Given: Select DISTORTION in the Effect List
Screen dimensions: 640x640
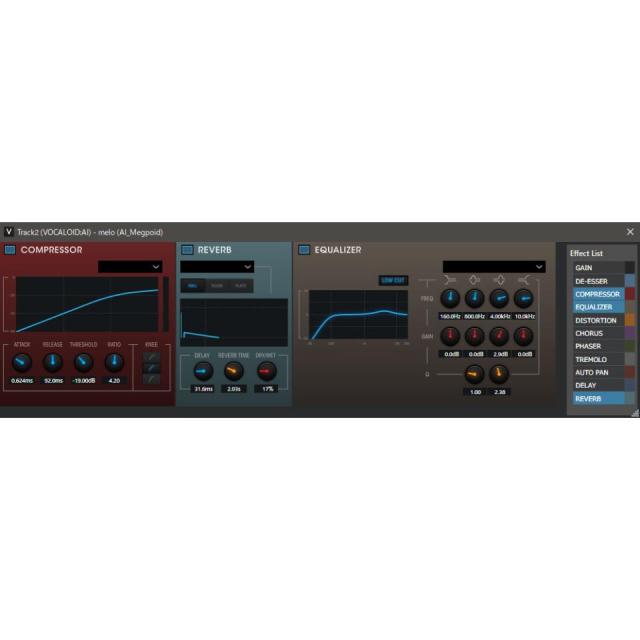Looking at the screenshot, I should pos(599,320).
